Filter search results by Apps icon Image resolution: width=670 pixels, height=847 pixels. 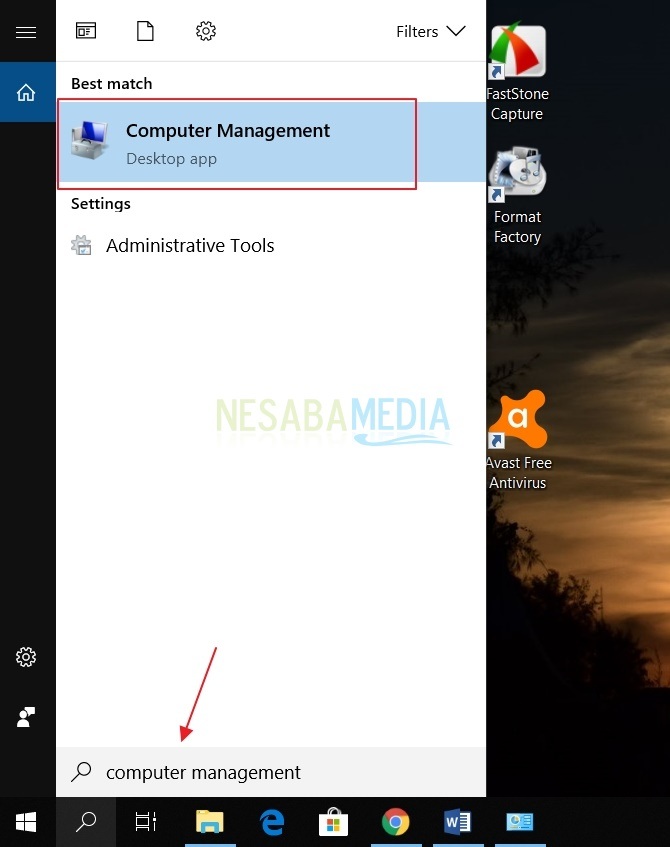pos(86,31)
